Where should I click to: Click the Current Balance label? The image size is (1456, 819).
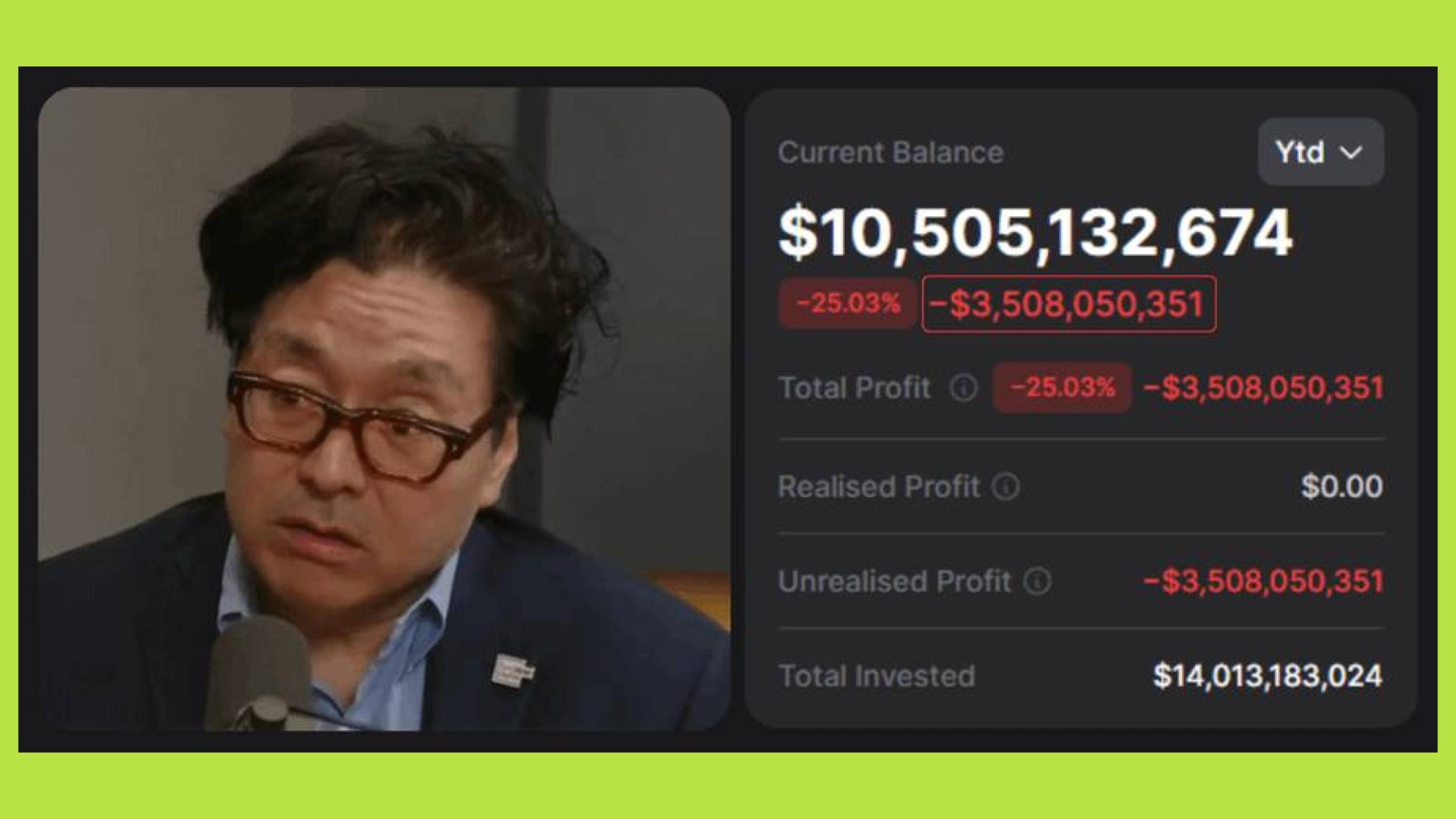point(891,153)
